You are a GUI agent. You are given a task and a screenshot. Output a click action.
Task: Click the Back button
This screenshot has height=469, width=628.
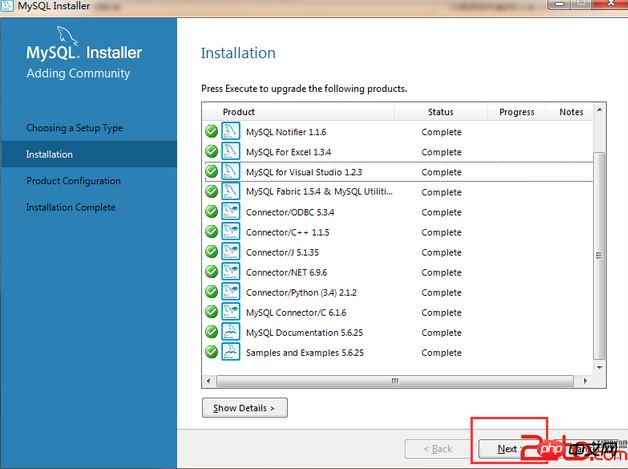click(x=438, y=449)
